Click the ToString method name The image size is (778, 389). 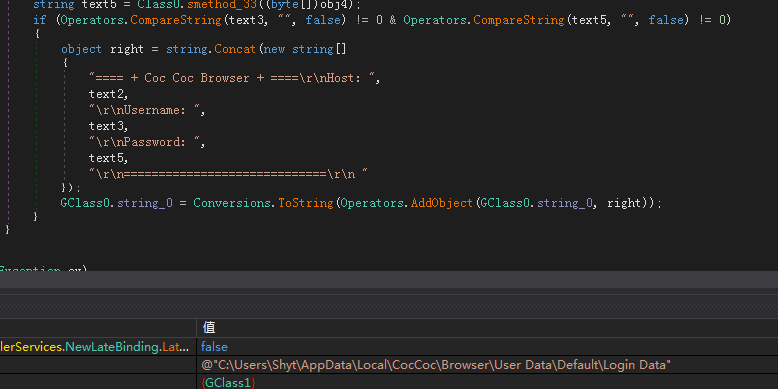click(x=306, y=203)
